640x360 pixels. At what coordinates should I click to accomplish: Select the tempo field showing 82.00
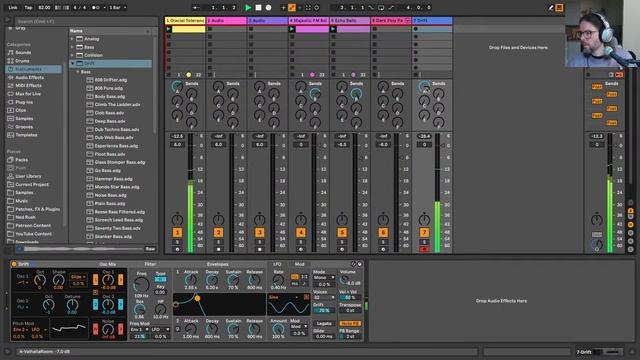pyautogui.click(x=44, y=7)
